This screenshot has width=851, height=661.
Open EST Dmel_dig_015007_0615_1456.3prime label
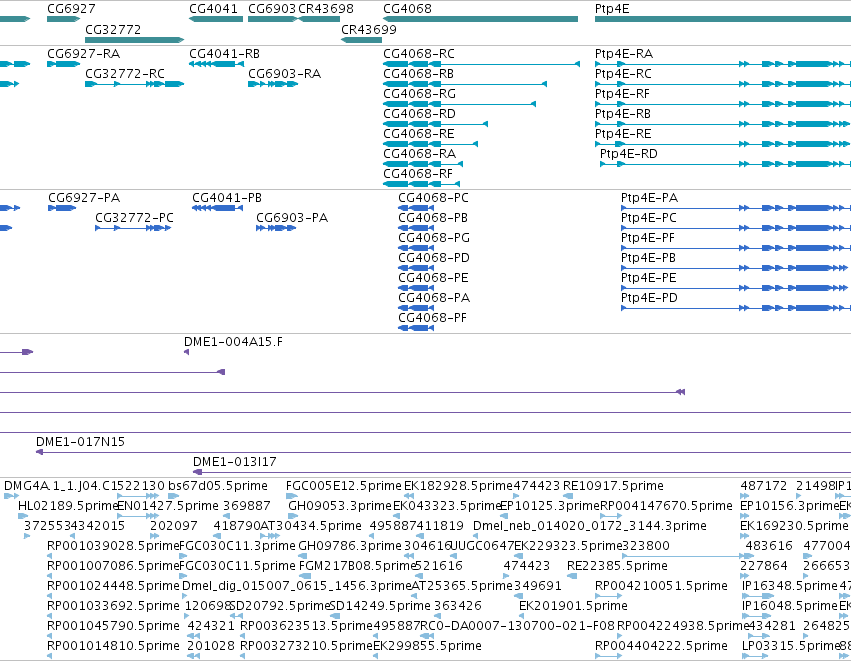coord(296,586)
